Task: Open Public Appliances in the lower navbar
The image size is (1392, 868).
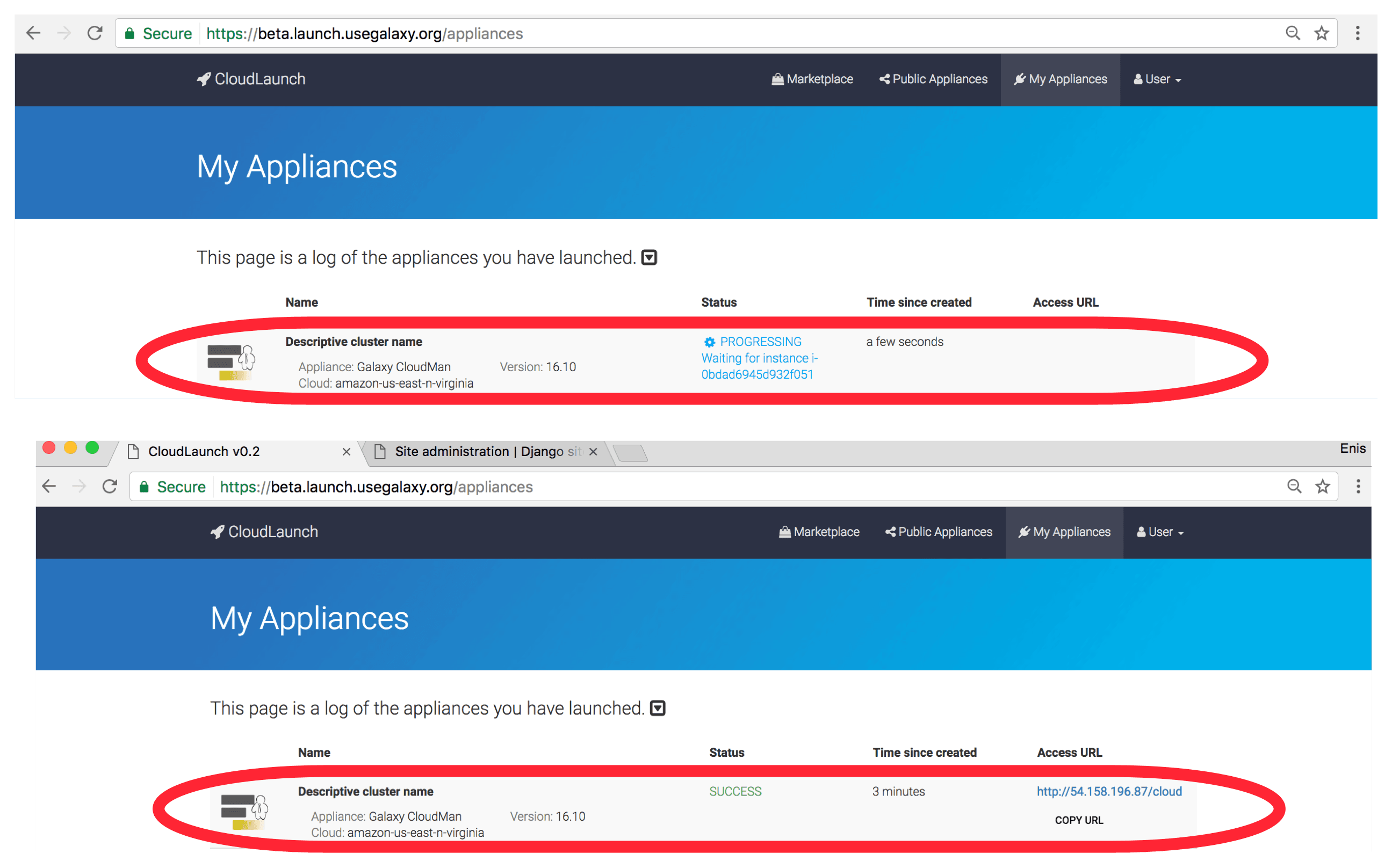Action: [939, 532]
